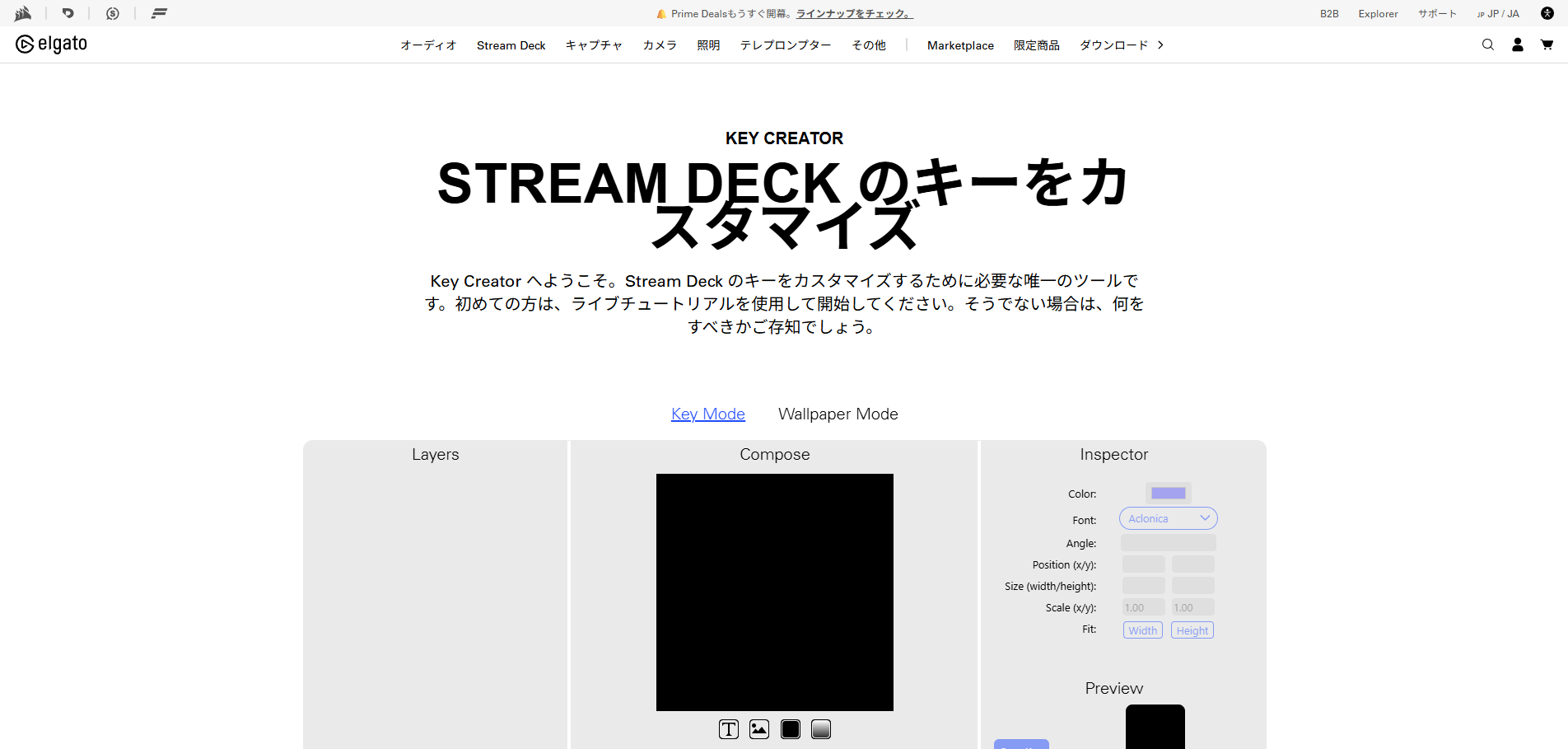Open the テレプロンプター menu
1568x749 pixels.
click(786, 45)
